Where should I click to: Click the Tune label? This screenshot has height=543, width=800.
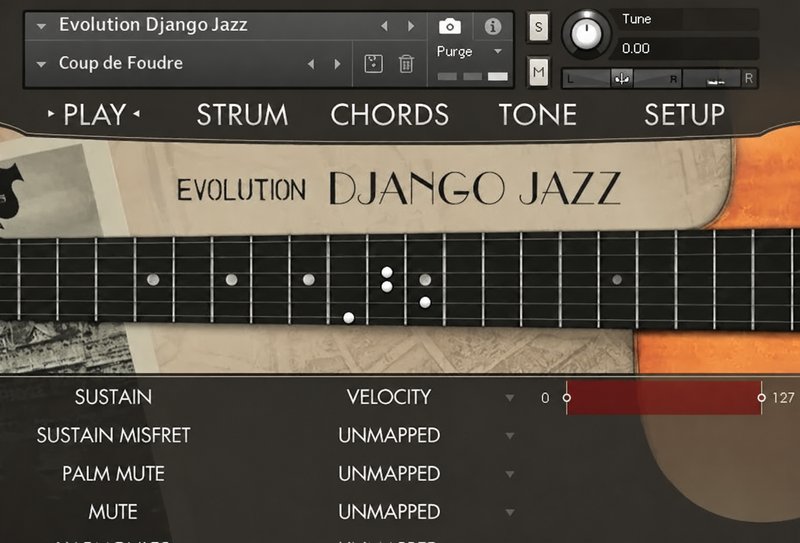[636, 19]
